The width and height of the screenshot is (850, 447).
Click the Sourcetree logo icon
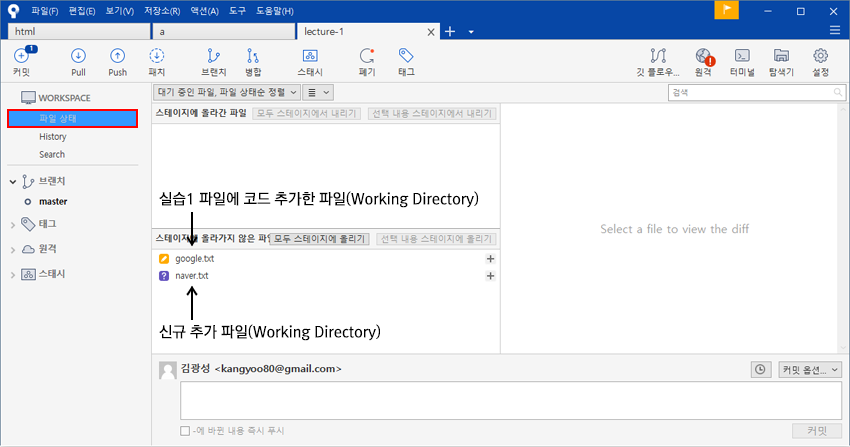point(13,10)
